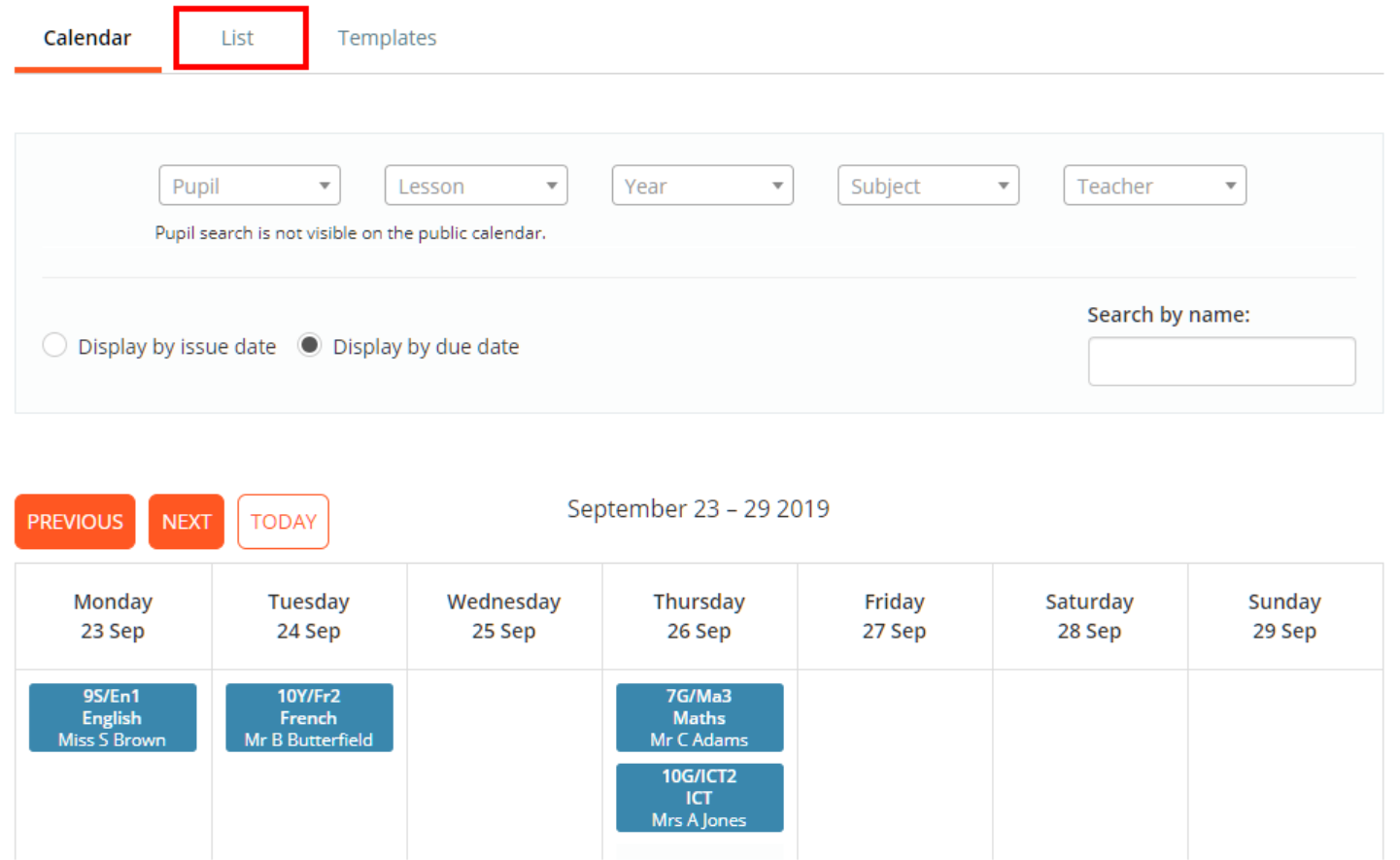Image resolution: width=1400 pixels, height=860 pixels.
Task: View the 10Y/Fr2 French homework details
Action: (309, 717)
